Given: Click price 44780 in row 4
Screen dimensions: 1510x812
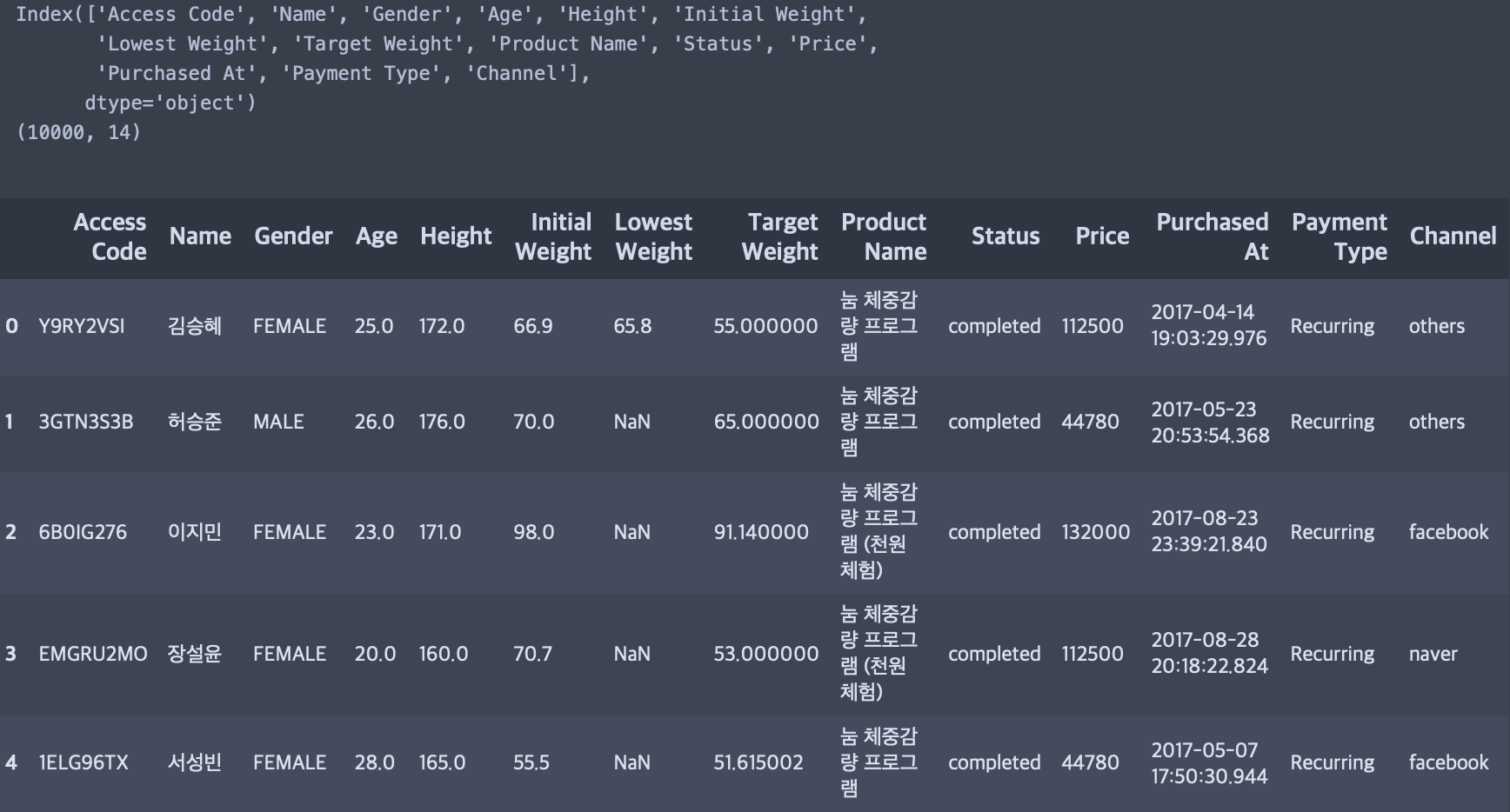Looking at the screenshot, I should [1090, 762].
